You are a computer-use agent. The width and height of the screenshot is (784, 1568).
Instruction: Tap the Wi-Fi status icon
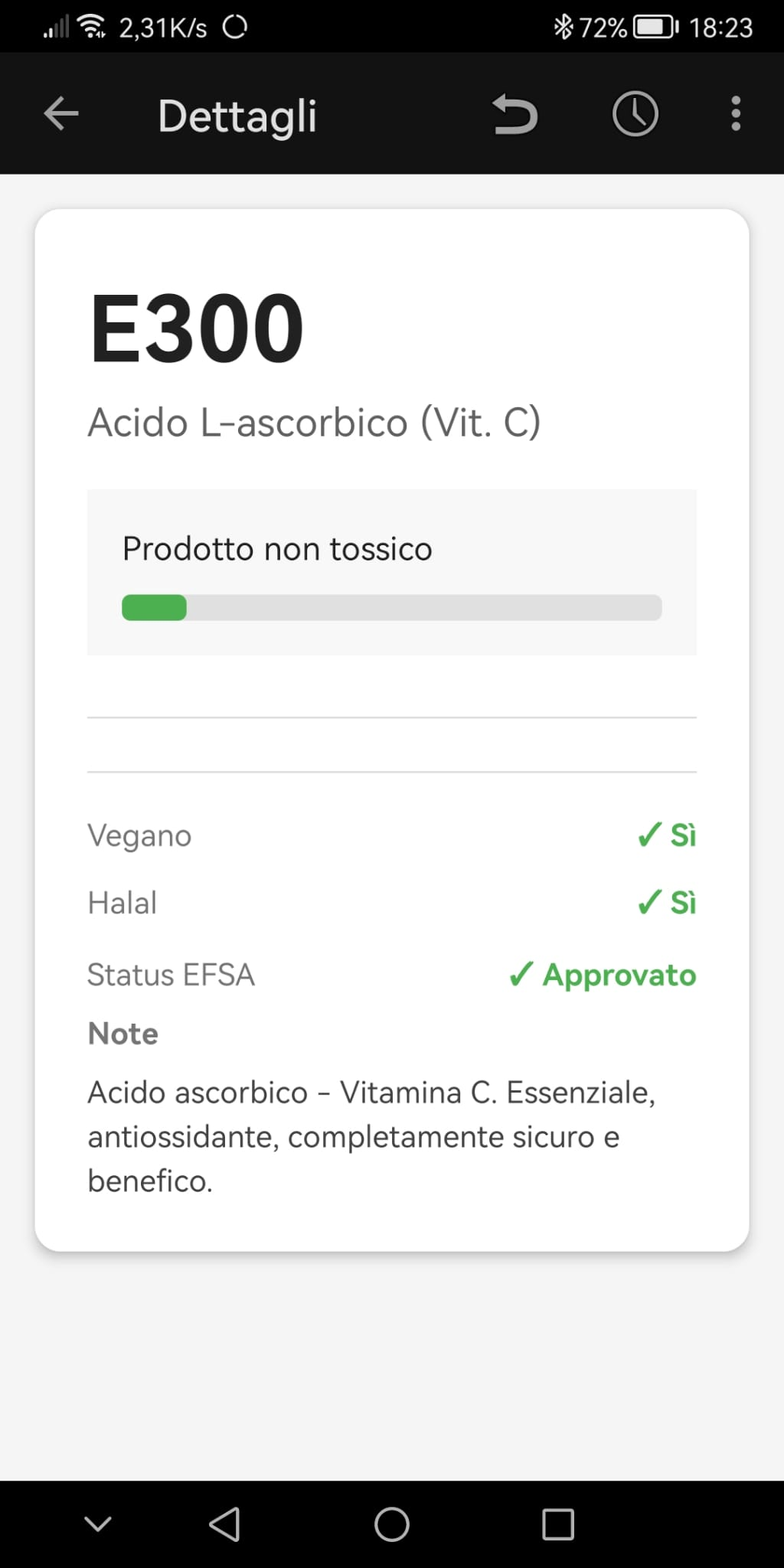point(92,25)
